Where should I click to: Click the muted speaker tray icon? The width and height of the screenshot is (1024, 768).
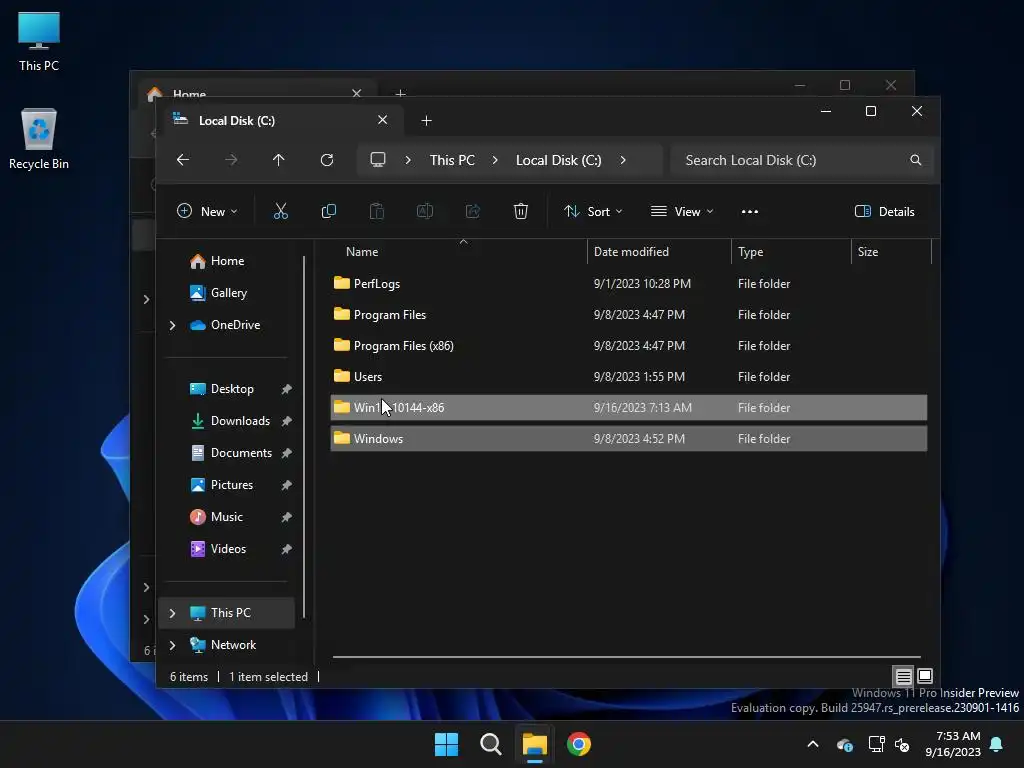click(903, 744)
